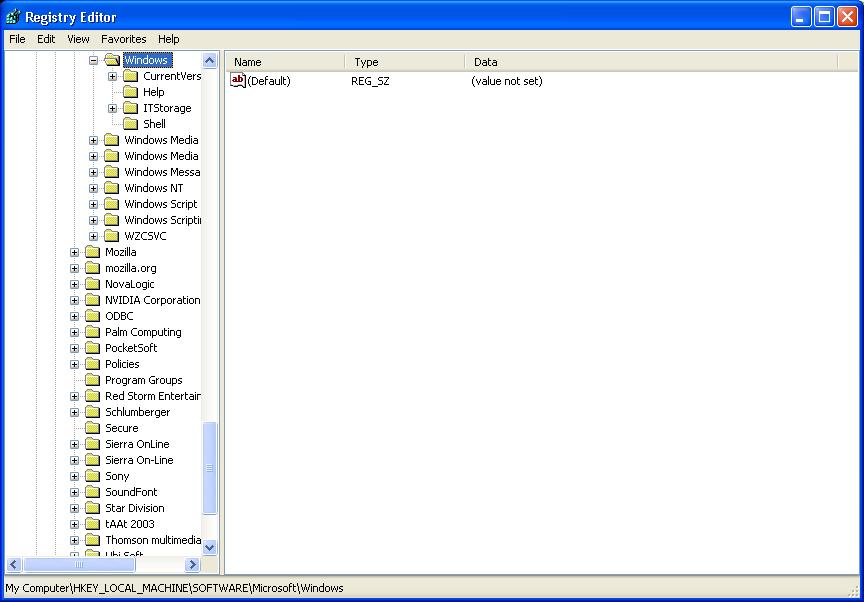This screenshot has height=602, width=864.
Task: Click the Thomson multimedia folder icon
Action: tap(93, 540)
